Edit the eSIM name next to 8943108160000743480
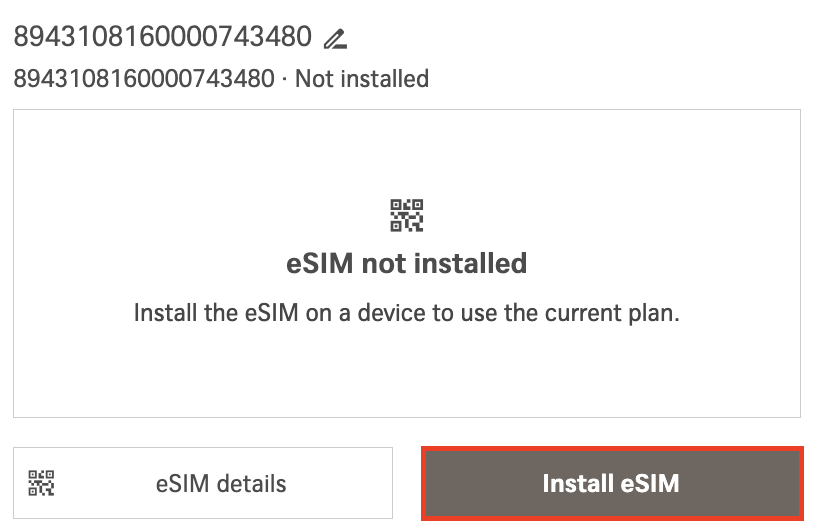The height and width of the screenshot is (532, 814). [335, 39]
